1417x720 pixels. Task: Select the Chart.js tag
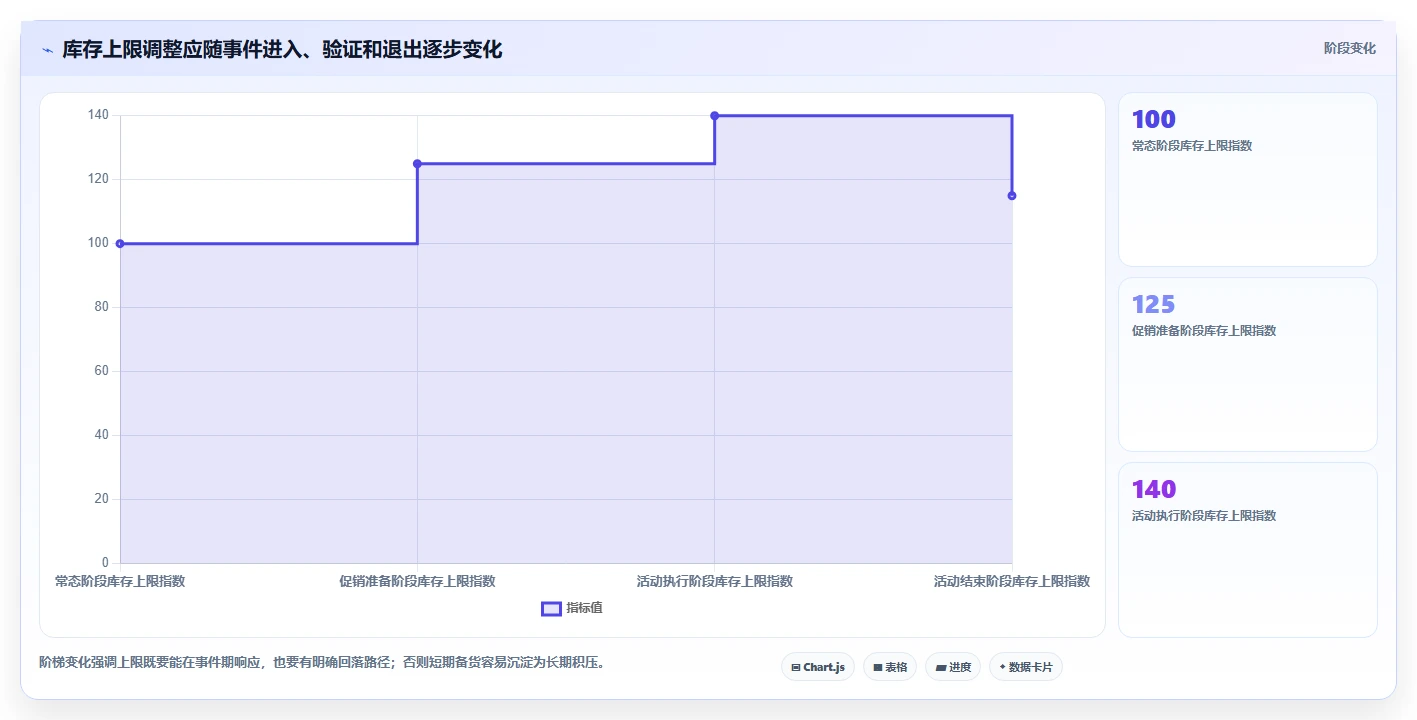click(818, 667)
